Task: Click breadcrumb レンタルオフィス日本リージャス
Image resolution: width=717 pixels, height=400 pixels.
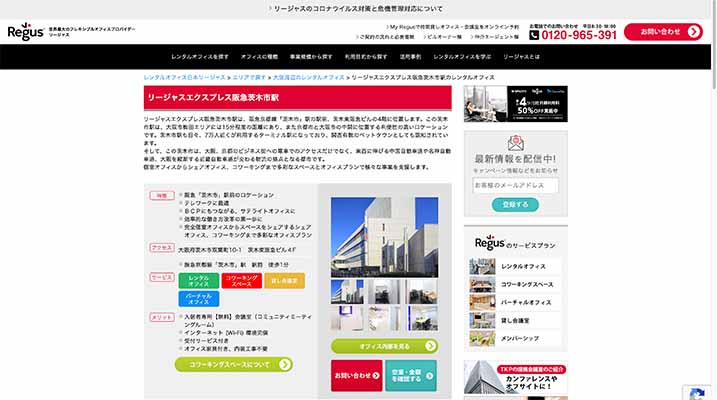Action: point(185,78)
